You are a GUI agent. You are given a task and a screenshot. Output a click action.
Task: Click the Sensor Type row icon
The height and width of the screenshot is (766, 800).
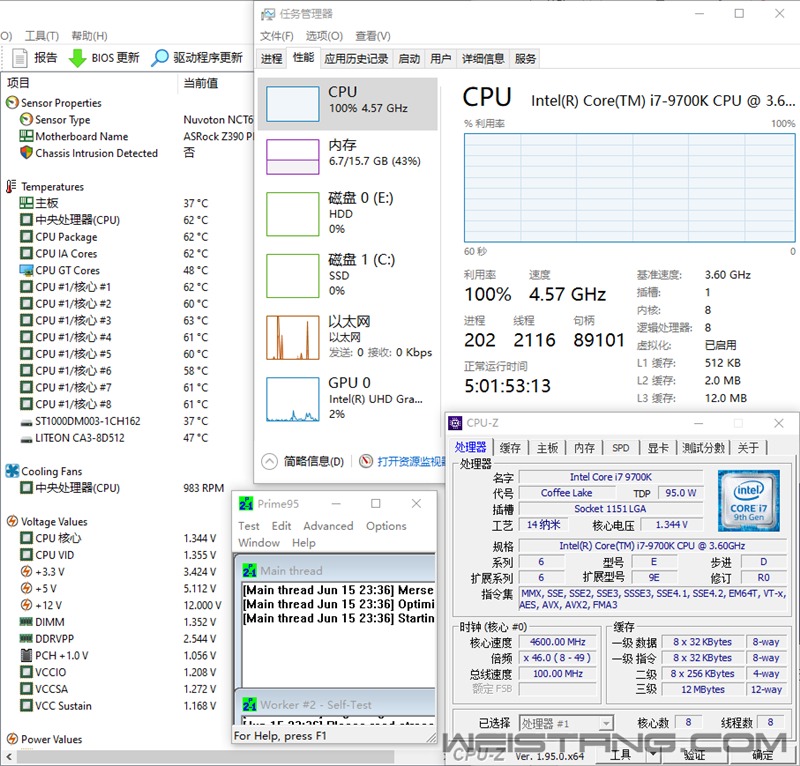26,119
